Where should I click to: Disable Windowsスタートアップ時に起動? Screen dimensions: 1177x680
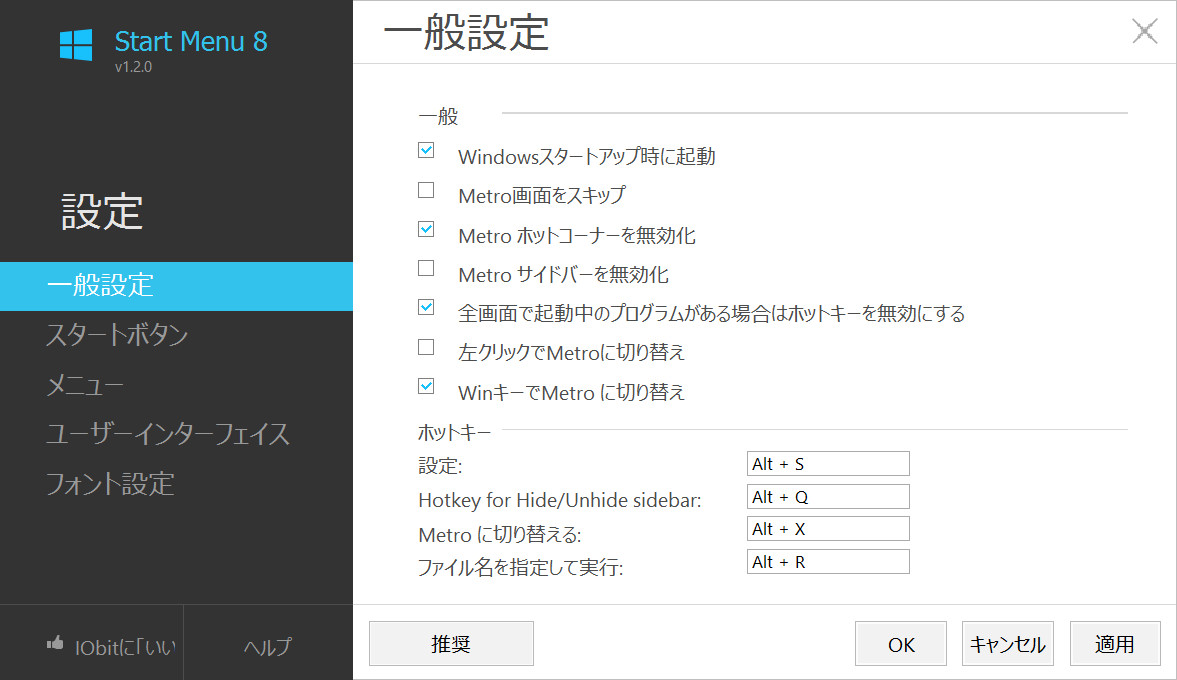(x=426, y=150)
